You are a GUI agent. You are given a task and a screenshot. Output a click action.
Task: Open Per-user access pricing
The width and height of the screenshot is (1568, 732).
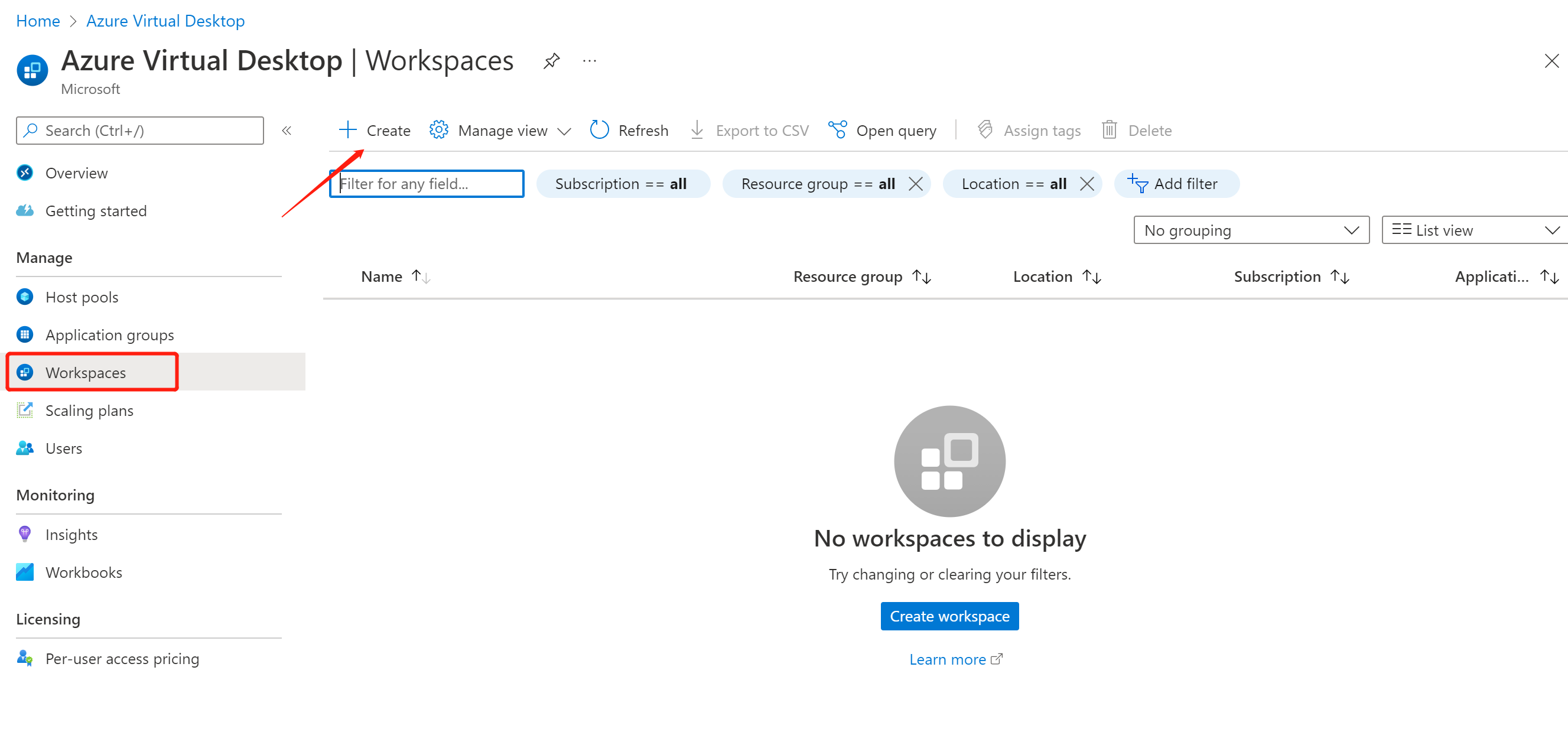pos(122,659)
